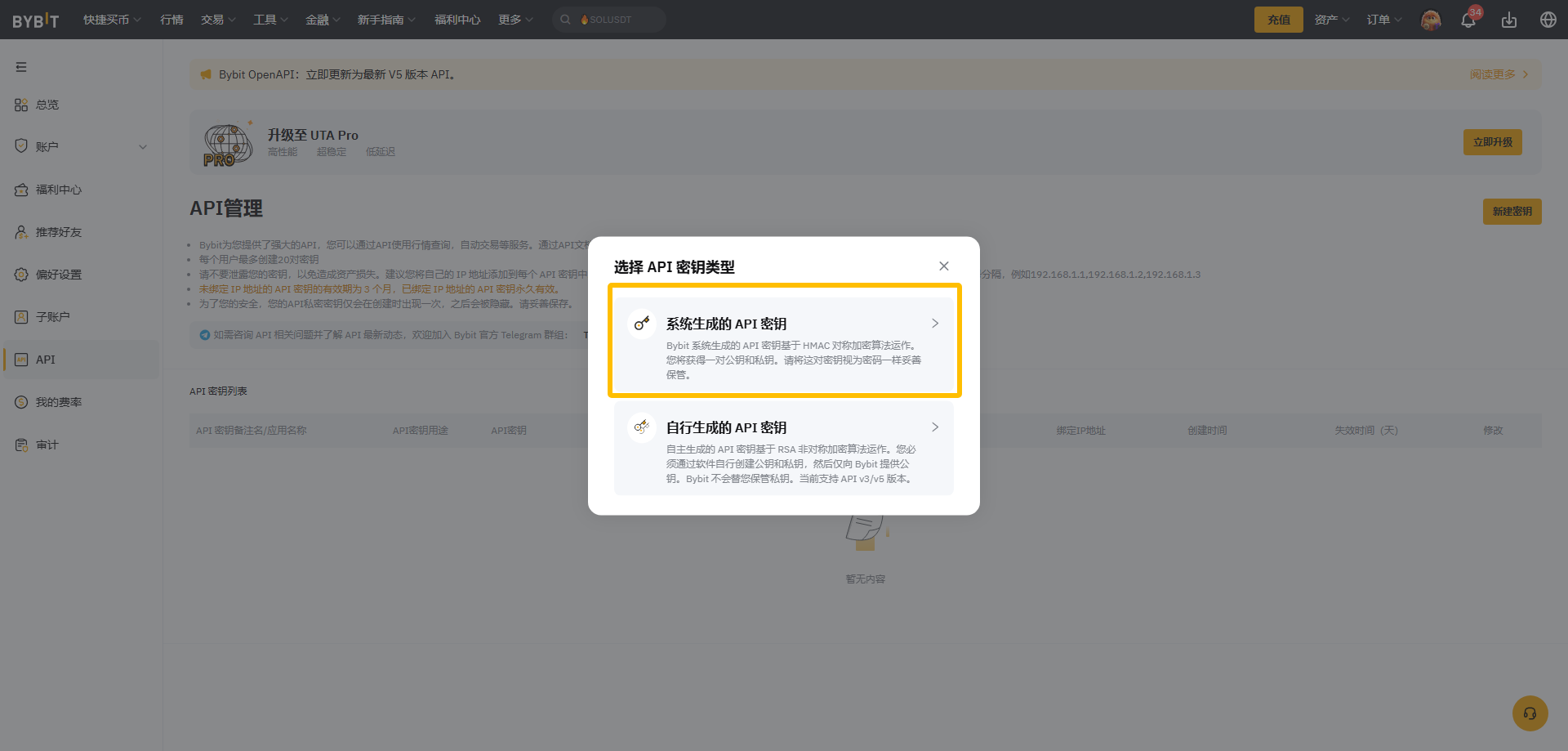Select 我的费率 in the sidebar
This screenshot has width=1568, height=751.
(59, 402)
